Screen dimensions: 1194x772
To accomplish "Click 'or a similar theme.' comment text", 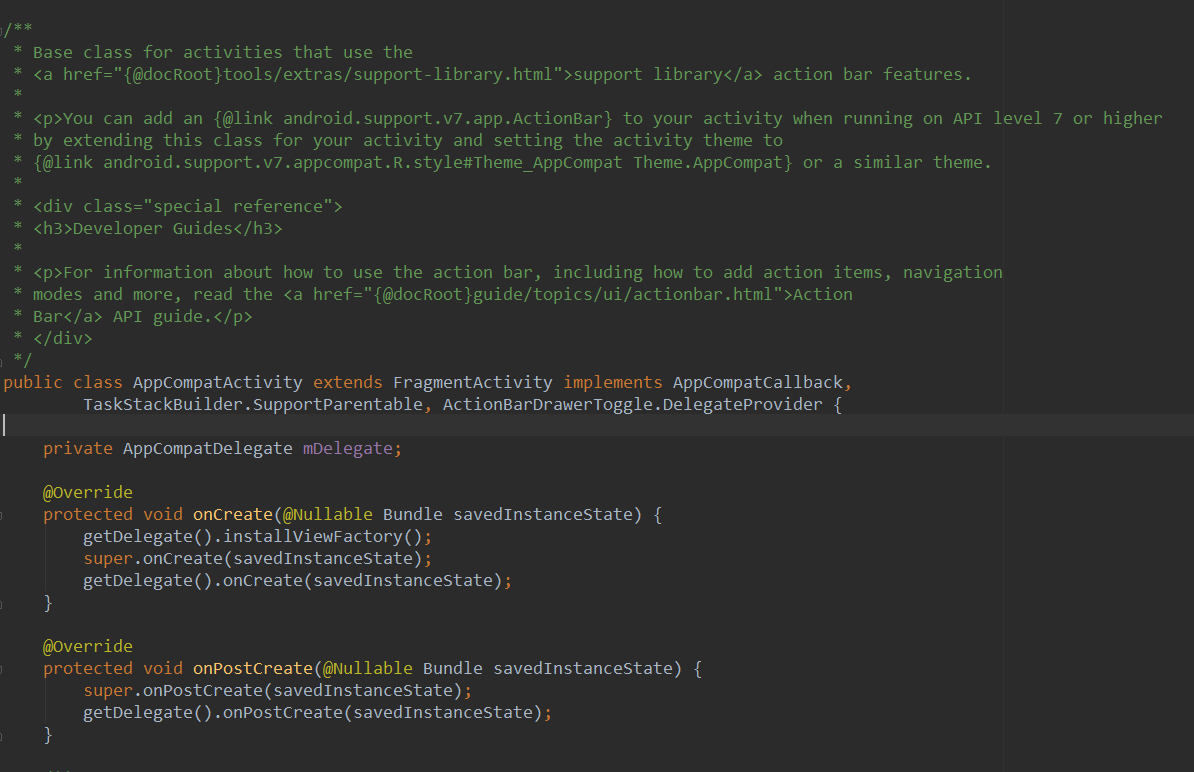I will (898, 163).
